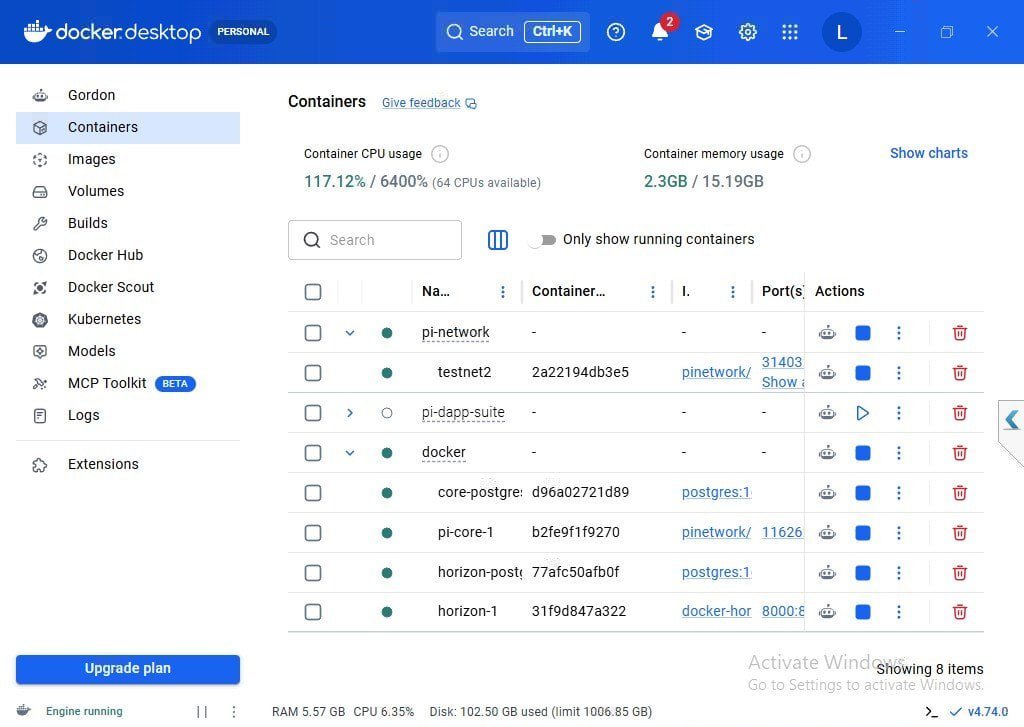Open the apps grid icon

click(790, 32)
